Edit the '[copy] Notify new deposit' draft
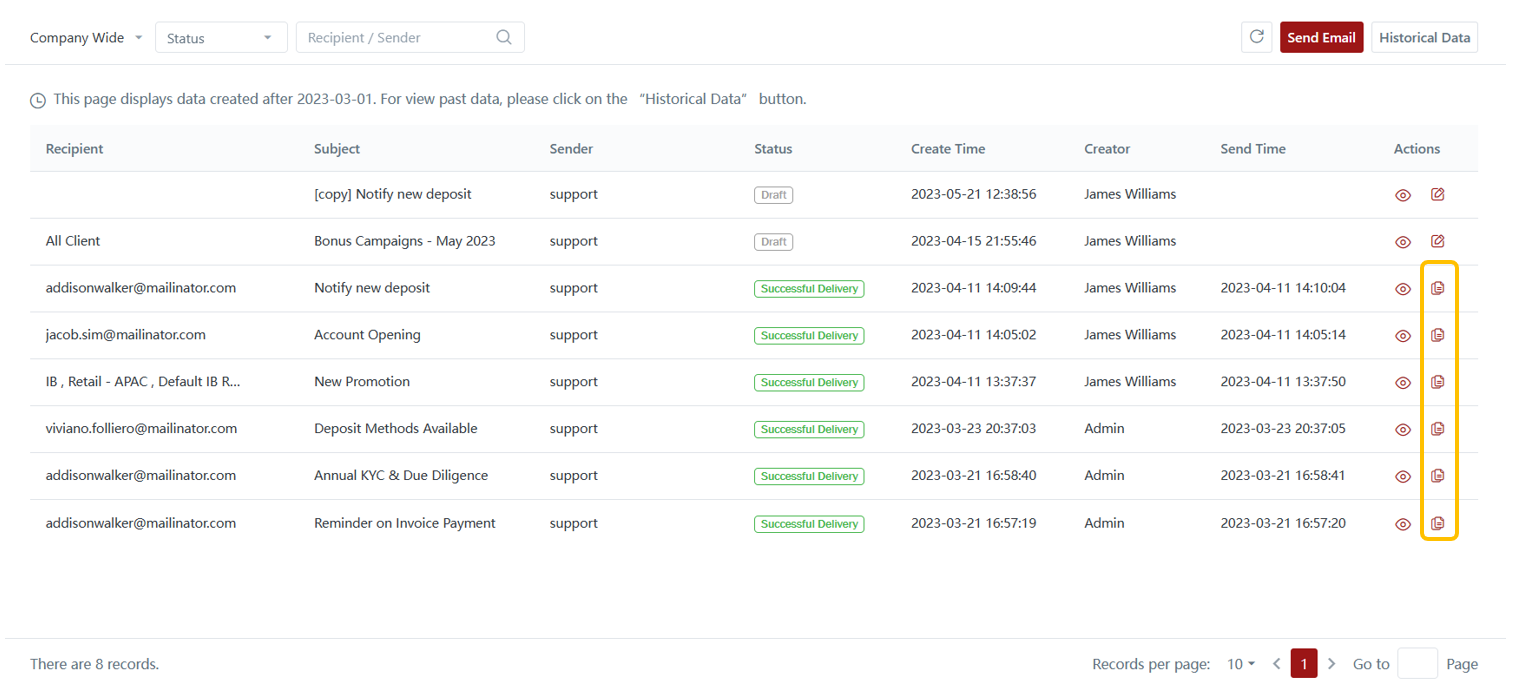1521x693 pixels. 1438,195
